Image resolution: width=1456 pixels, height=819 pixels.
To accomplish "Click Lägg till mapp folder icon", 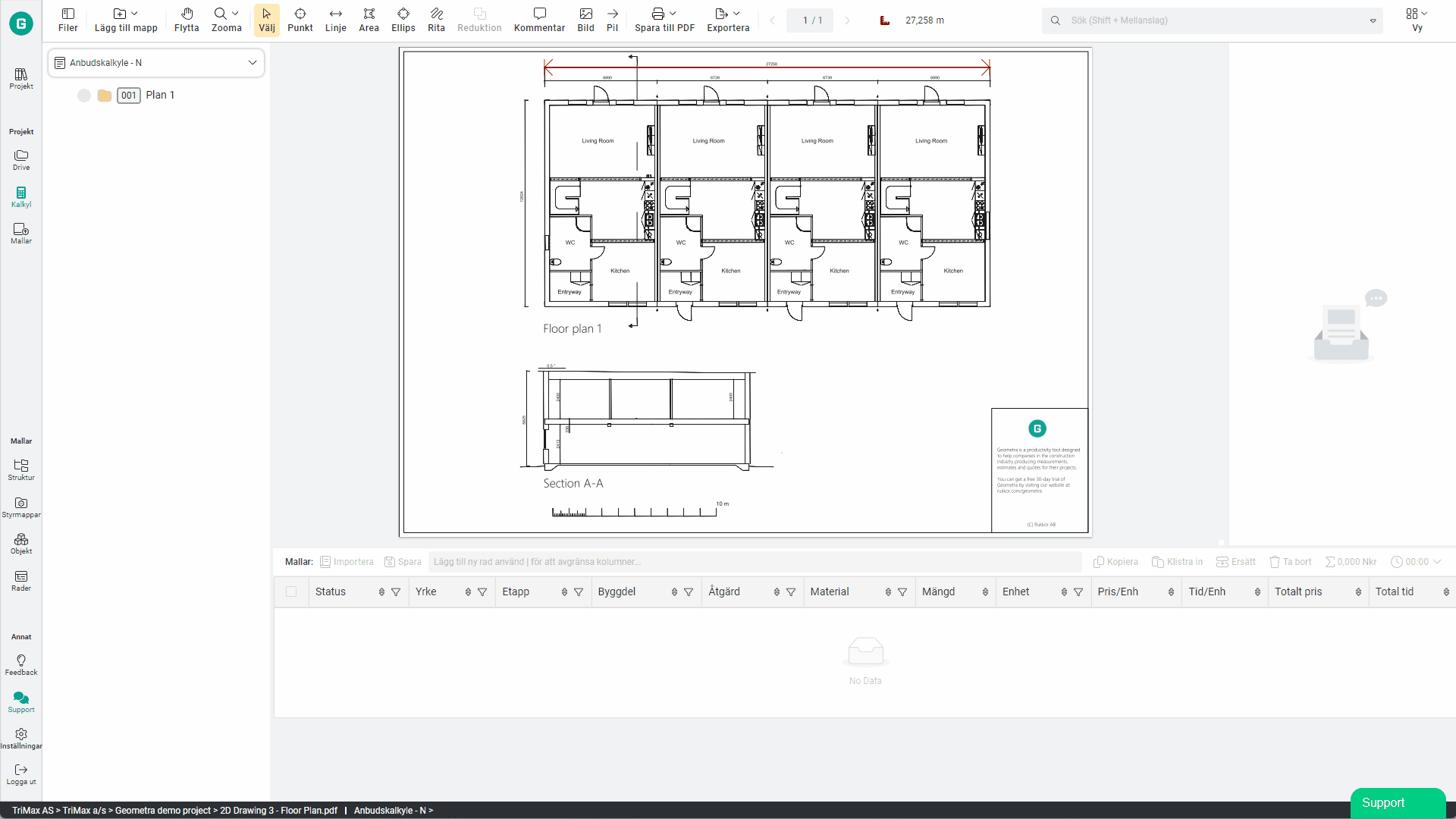I will click(119, 14).
